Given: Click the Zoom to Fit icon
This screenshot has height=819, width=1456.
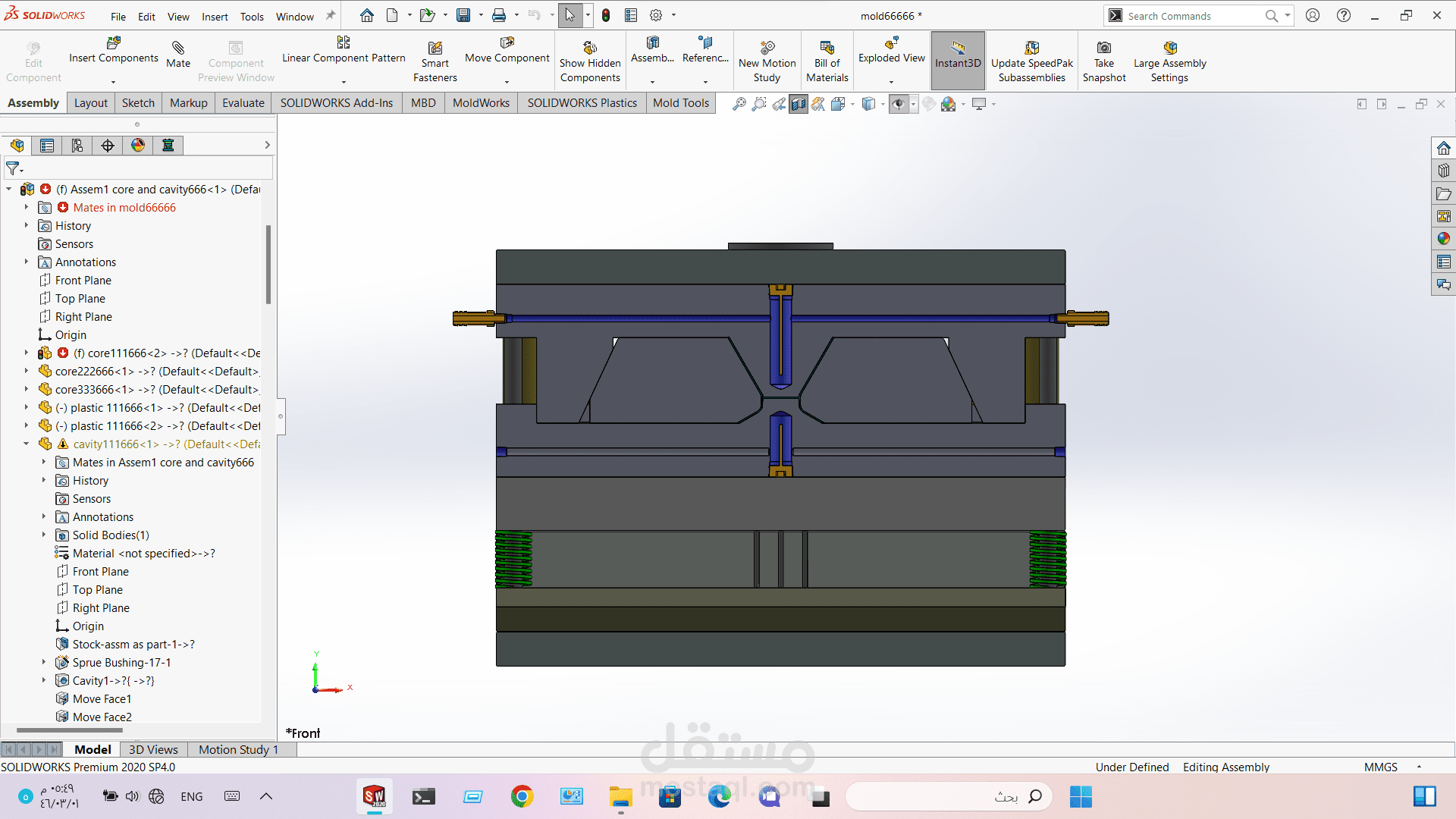Looking at the screenshot, I should 739,105.
